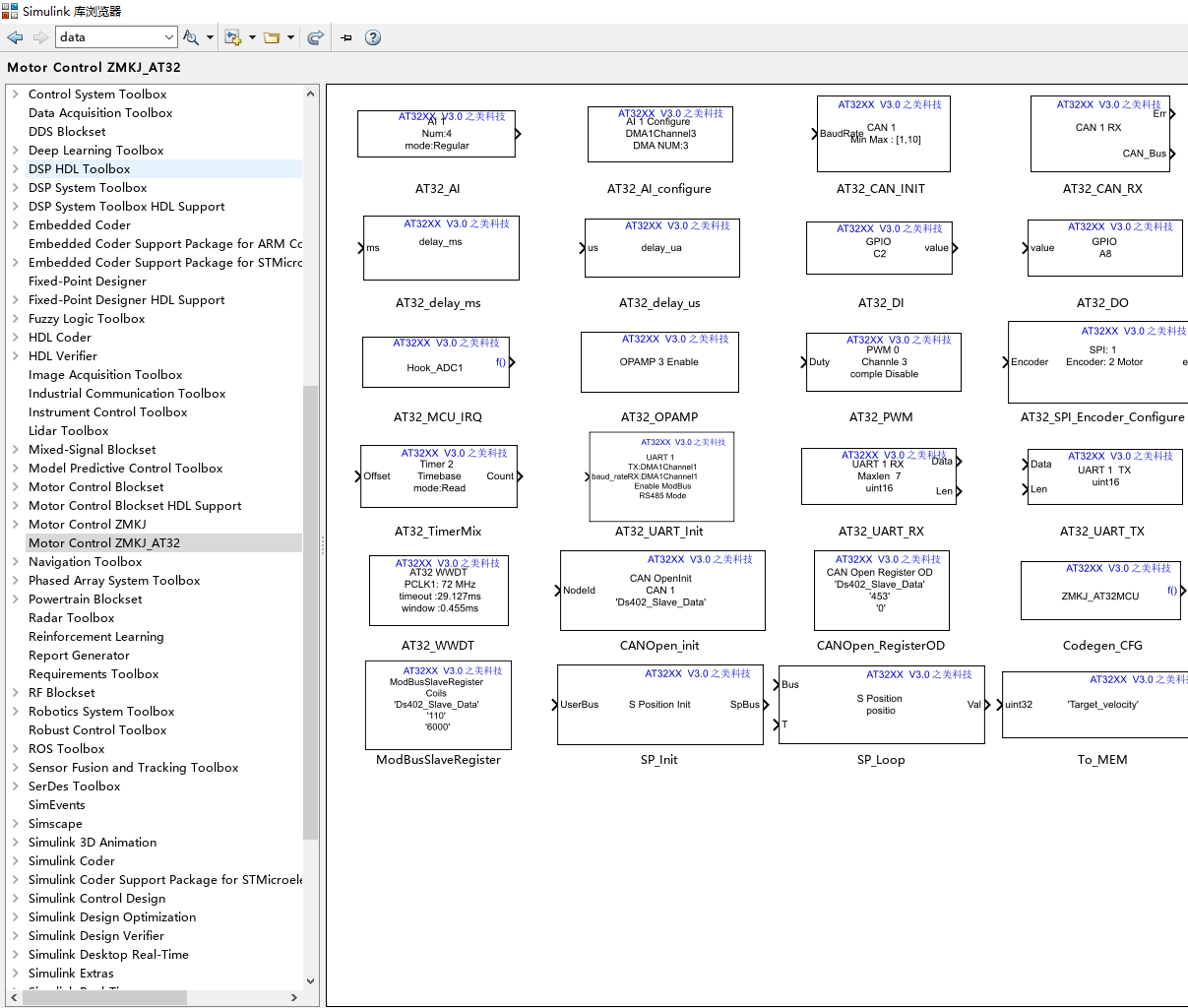Select the AT32_TimerMix block

[x=439, y=476]
